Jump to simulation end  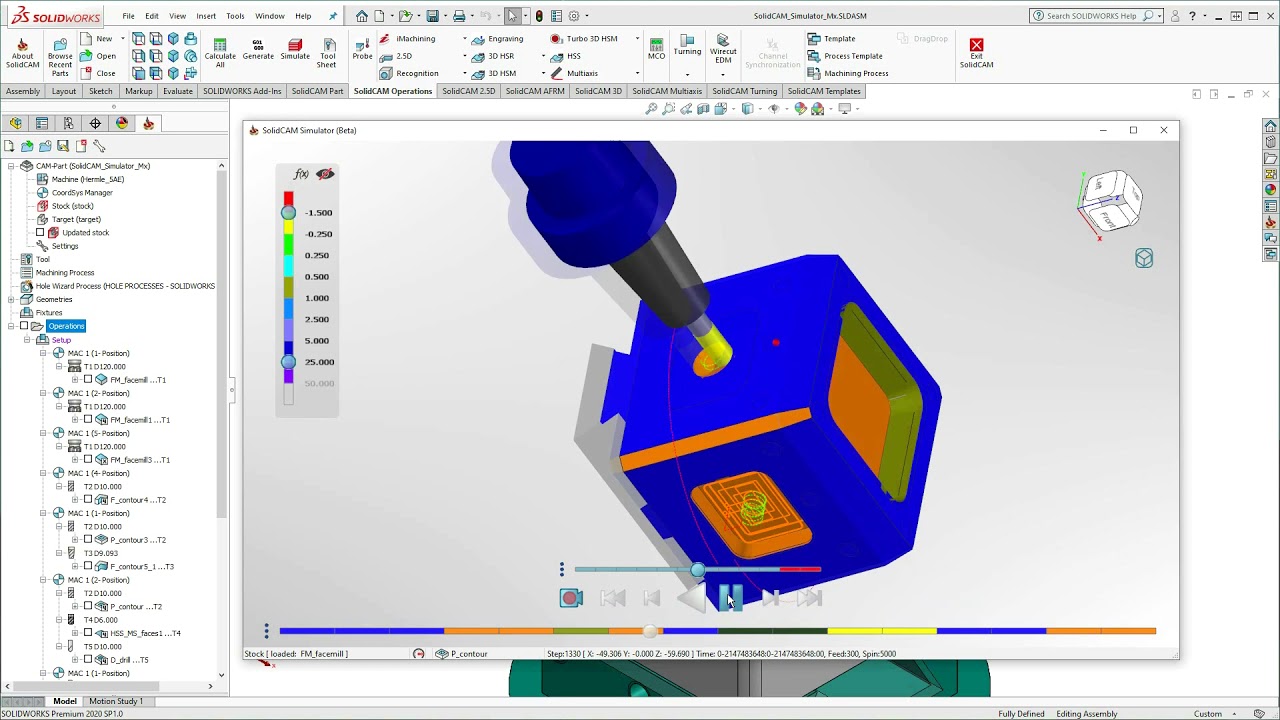(x=810, y=598)
